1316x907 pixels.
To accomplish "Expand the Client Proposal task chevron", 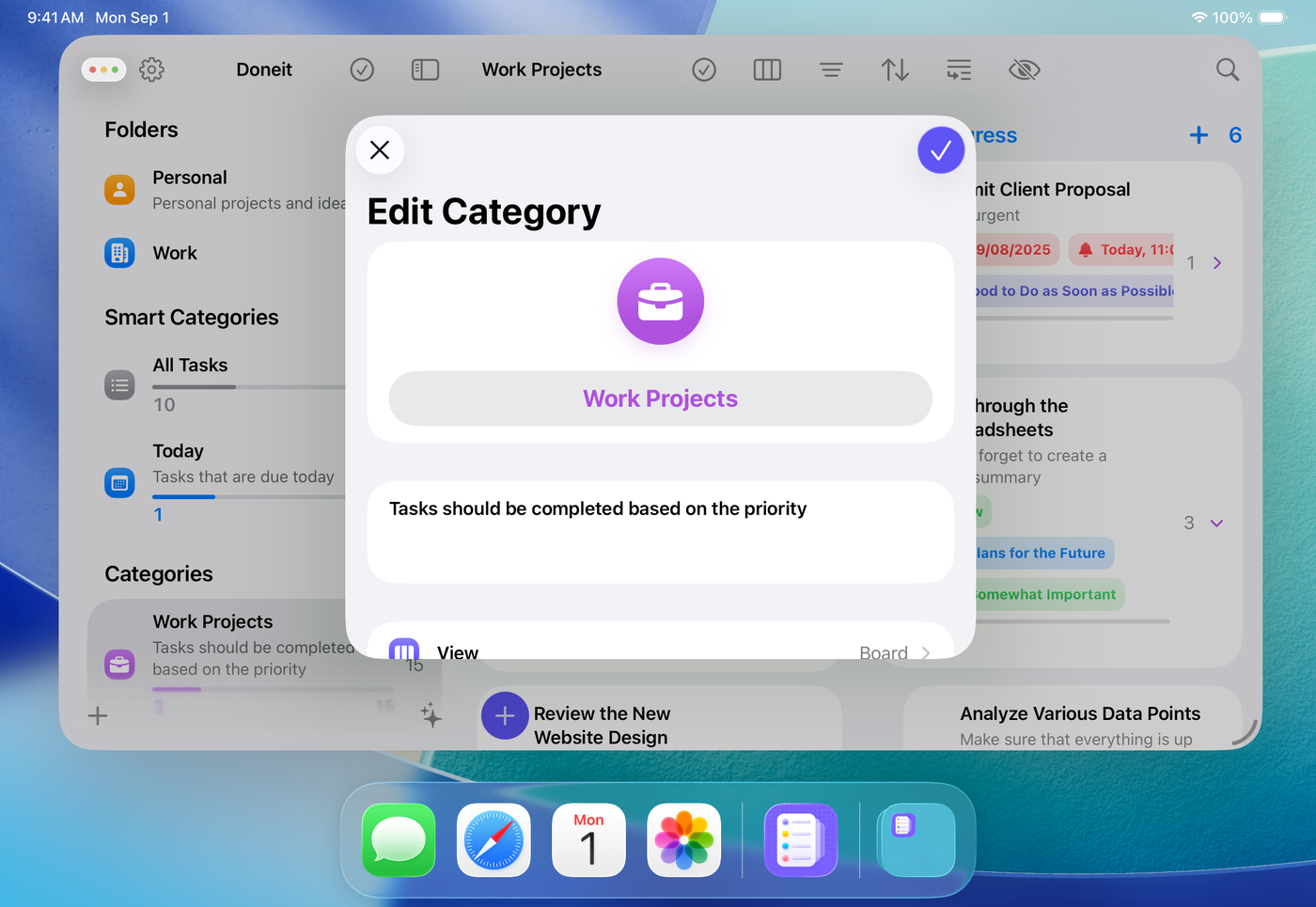I will (x=1217, y=263).
